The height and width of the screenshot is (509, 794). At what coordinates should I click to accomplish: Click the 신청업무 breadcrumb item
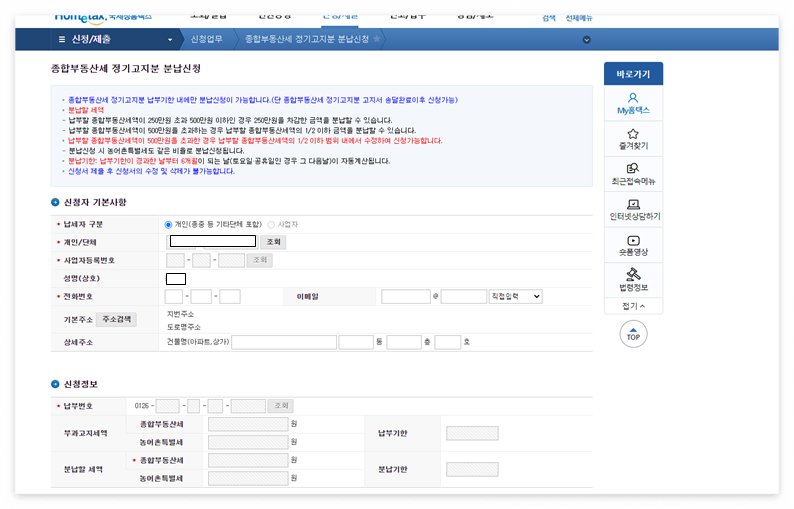[x=206, y=39]
